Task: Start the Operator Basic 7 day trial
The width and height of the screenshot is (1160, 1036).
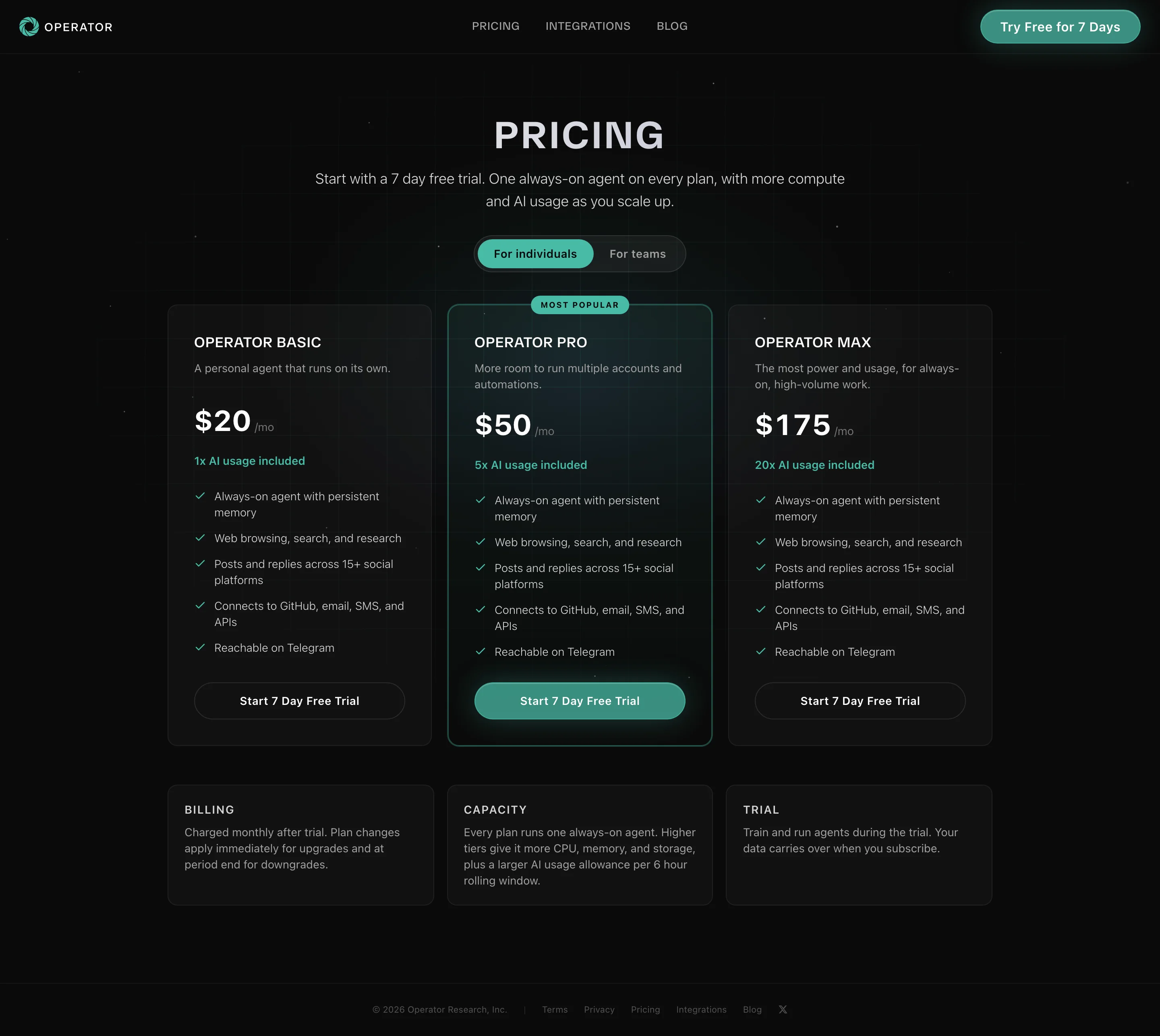Action: [x=299, y=701]
